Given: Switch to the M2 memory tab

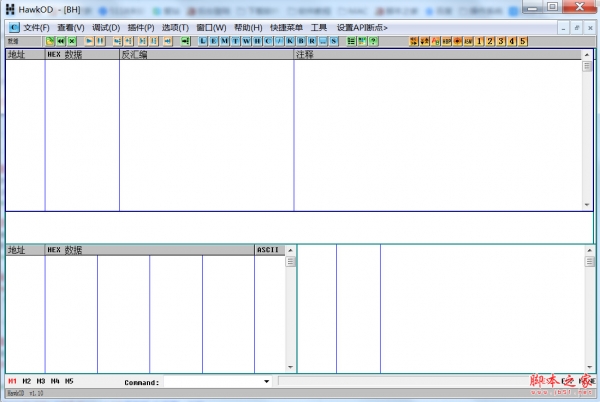Looking at the screenshot, I should point(27,381).
